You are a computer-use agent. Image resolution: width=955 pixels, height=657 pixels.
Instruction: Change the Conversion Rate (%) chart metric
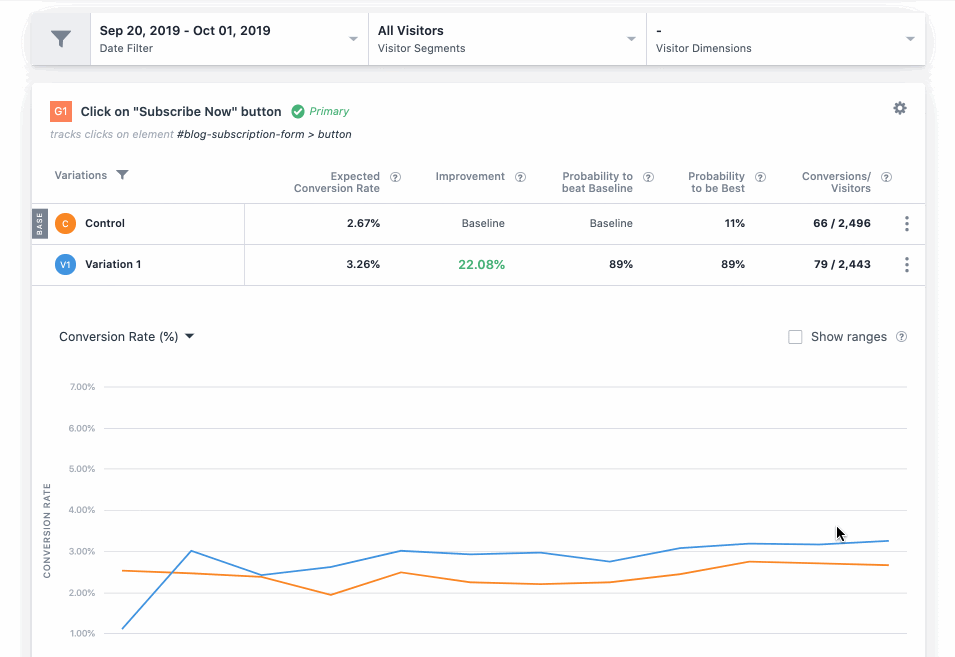[x=126, y=337]
